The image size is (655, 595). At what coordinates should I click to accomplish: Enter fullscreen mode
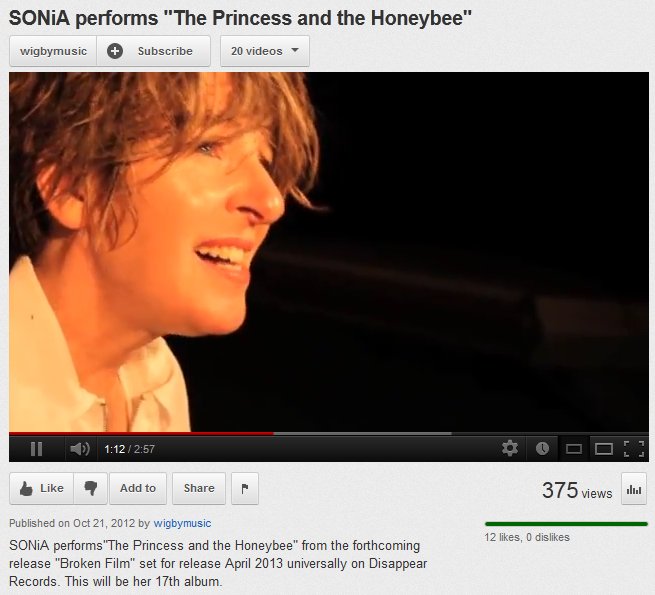point(634,449)
